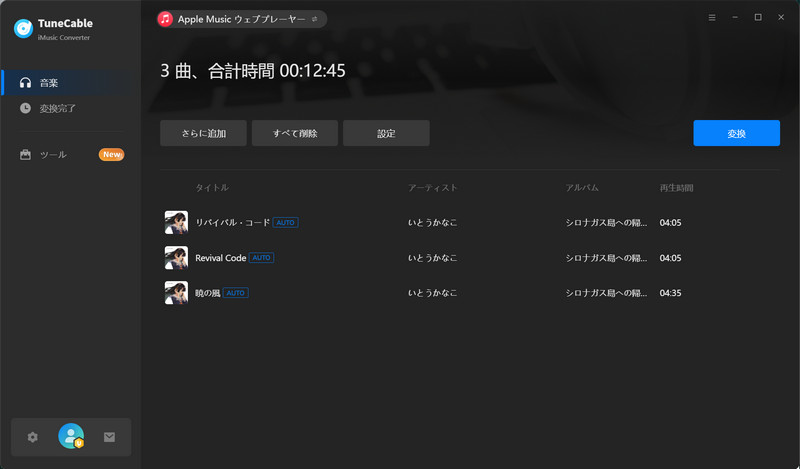Click the TuneCable logo icon
Viewport: 800px width, 469px height.
pyautogui.click(x=23, y=29)
